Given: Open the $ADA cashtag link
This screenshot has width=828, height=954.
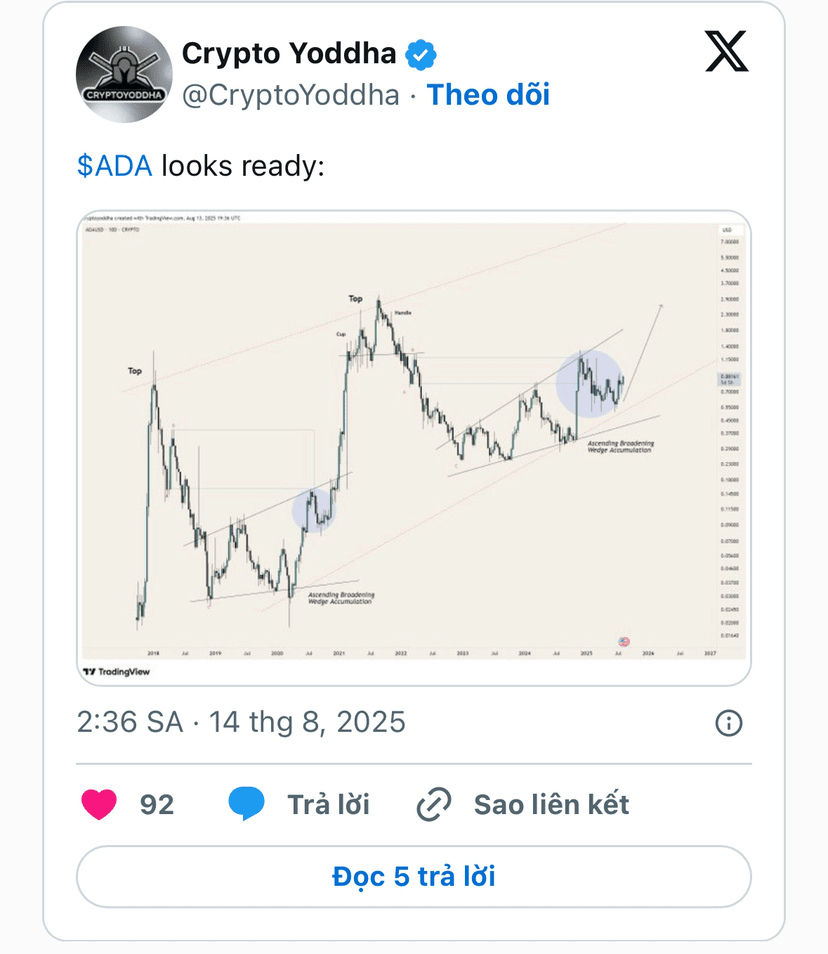Looking at the screenshot, I should pos(114,166).
